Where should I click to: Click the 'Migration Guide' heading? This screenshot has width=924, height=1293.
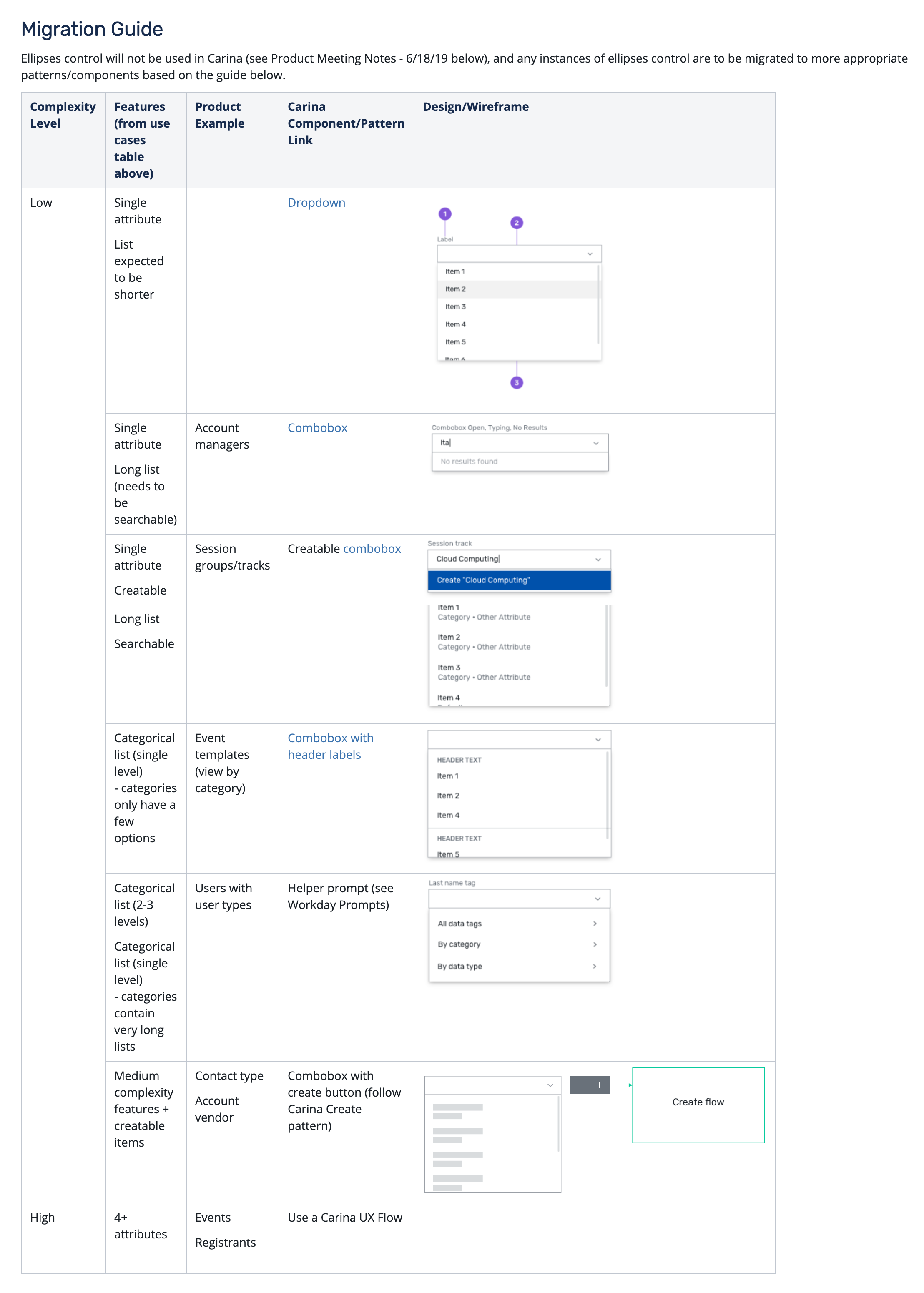92,29
